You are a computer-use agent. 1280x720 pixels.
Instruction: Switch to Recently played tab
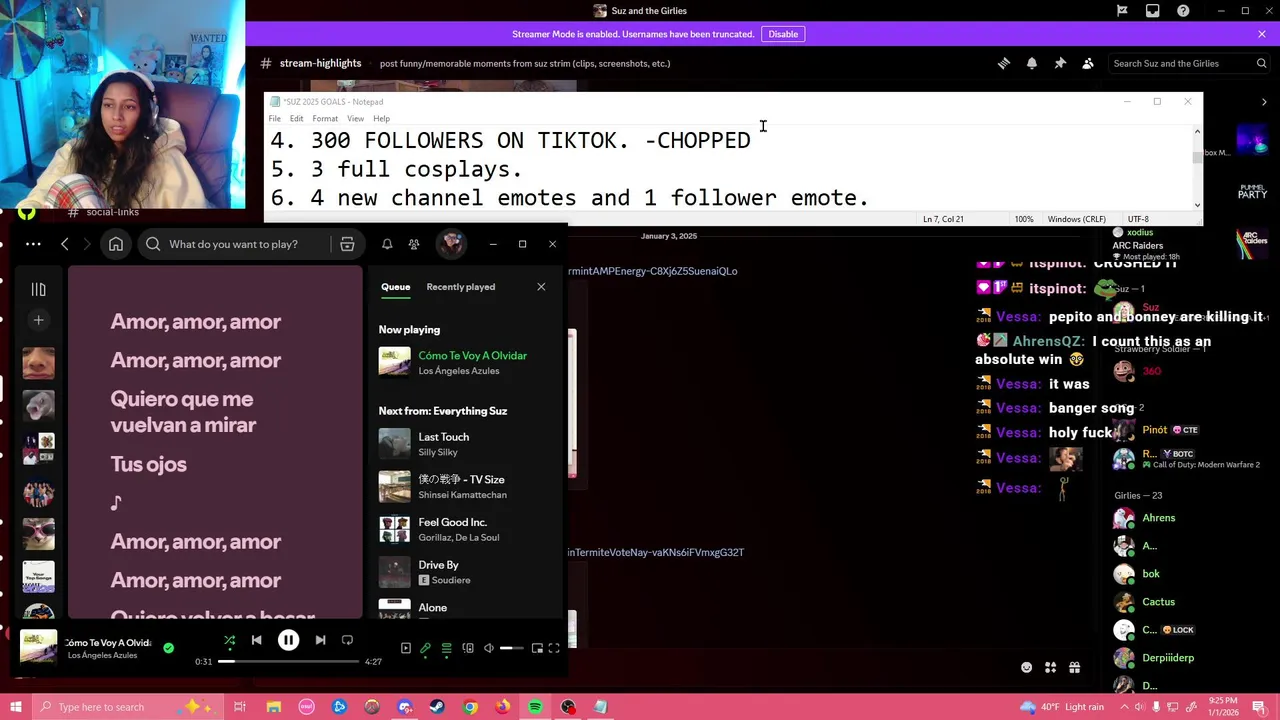461,287
